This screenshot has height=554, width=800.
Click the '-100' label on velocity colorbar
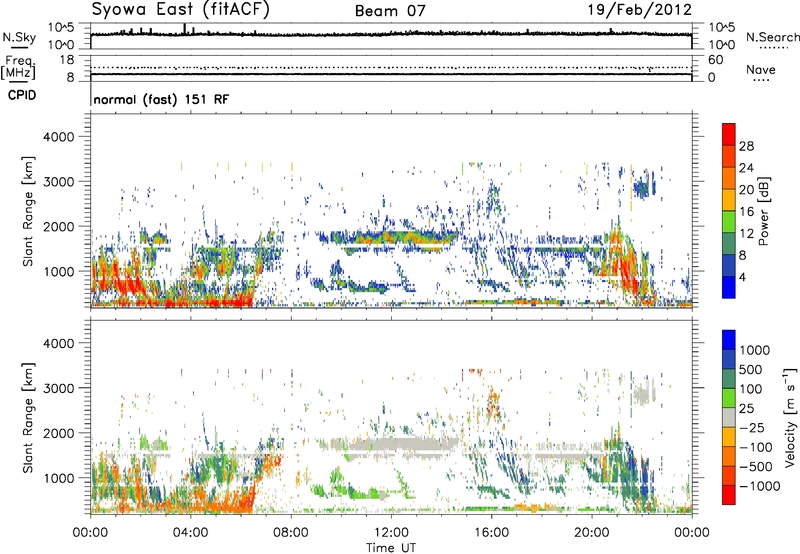point(755,447)
